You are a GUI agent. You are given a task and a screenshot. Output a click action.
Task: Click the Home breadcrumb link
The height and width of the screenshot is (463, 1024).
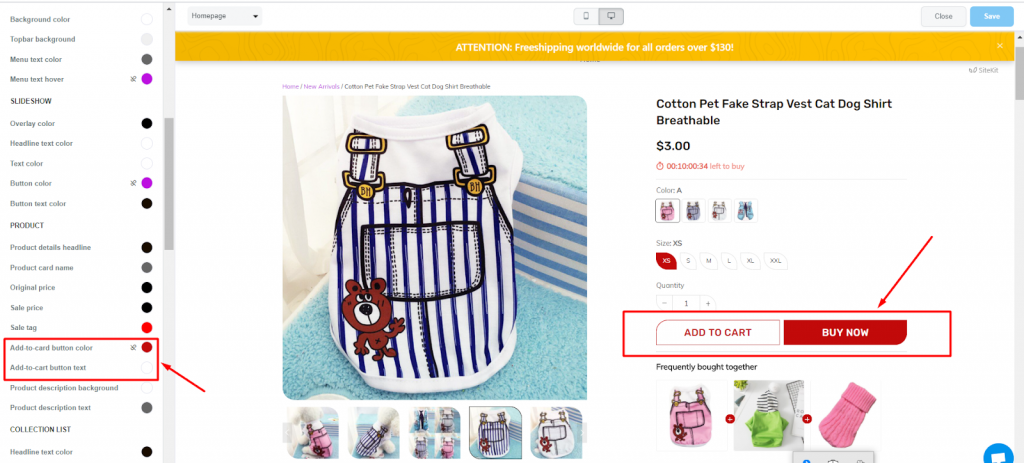[x=290, y=87]
